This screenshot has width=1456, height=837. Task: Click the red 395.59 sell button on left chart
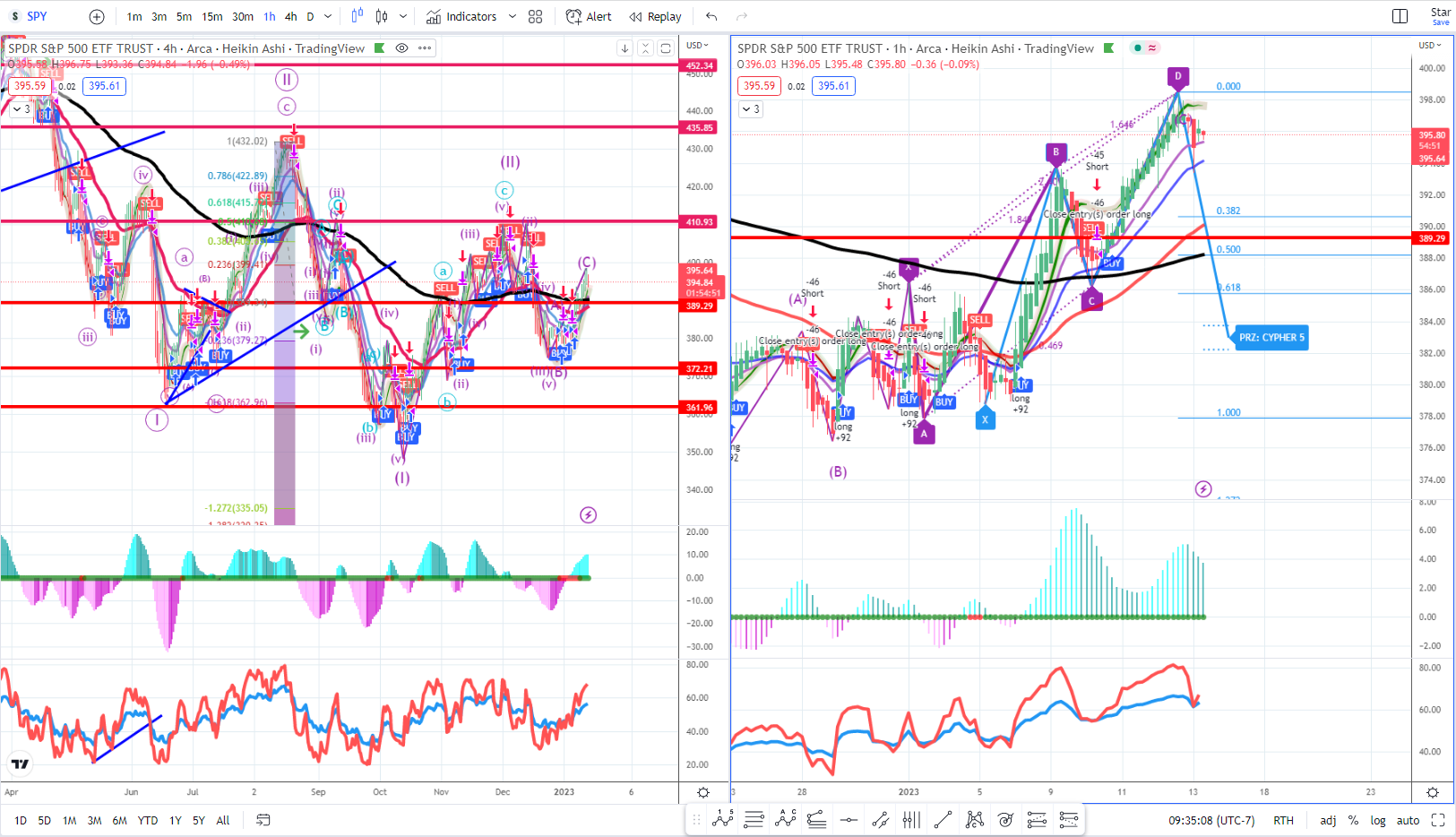pyautogui.click(x=30, y=86)
